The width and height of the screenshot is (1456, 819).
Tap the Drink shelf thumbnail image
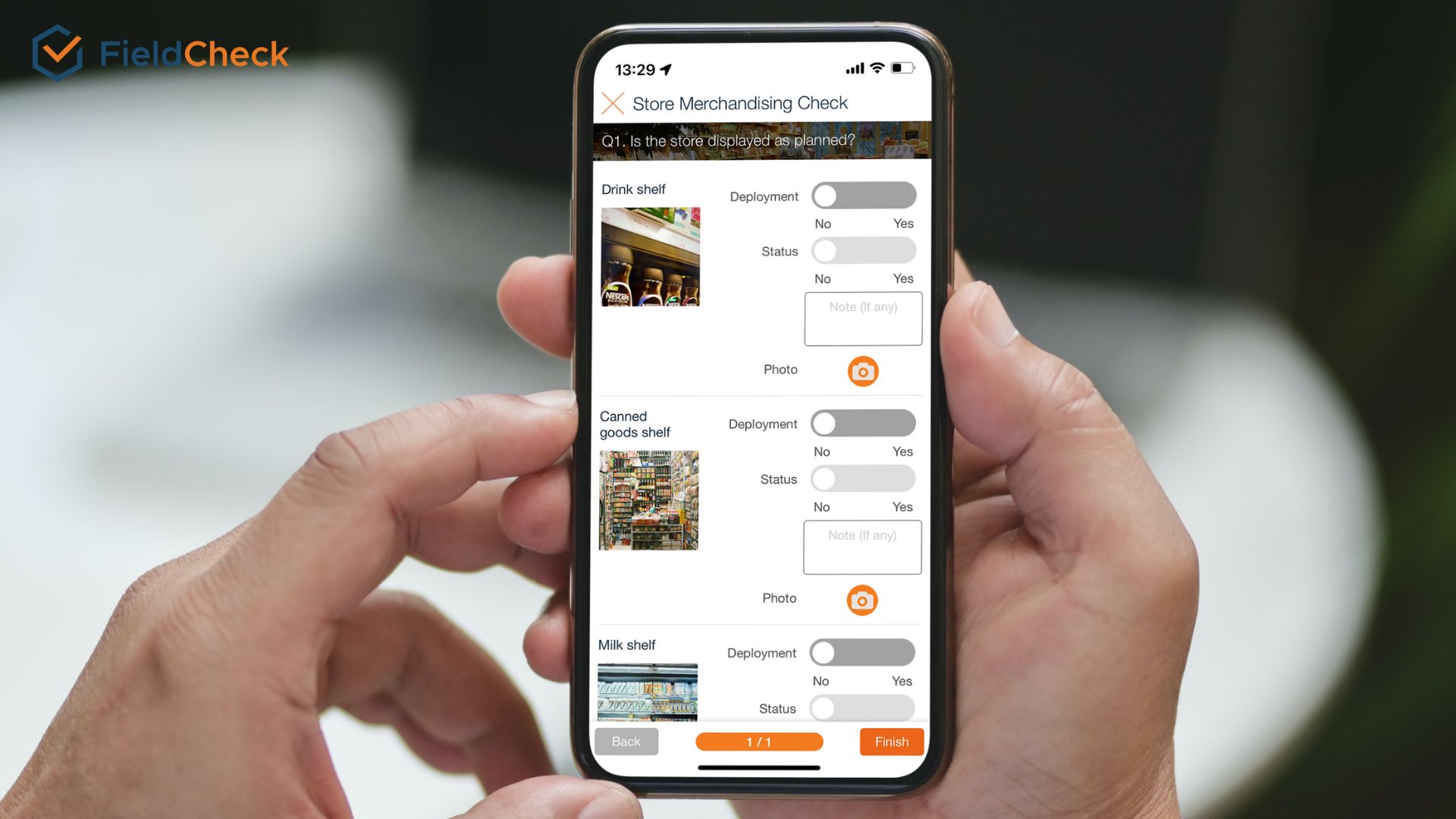click(651, 257)
